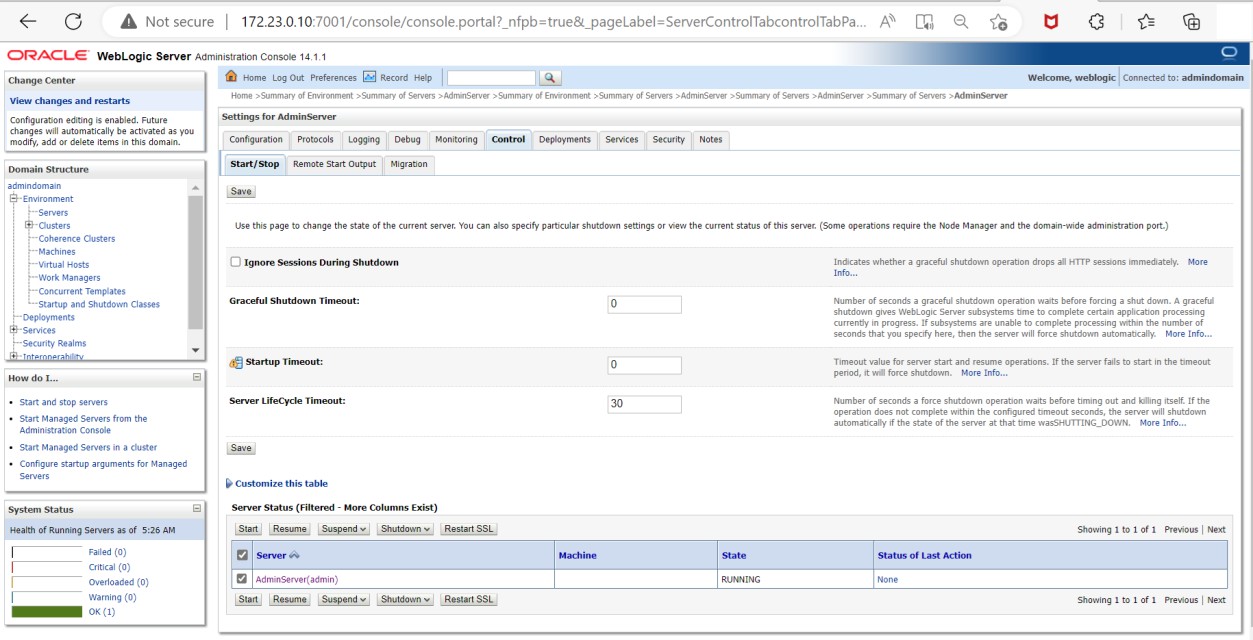
Task: Click the Oracle logo icon at top right
Action: [1229, 53]
